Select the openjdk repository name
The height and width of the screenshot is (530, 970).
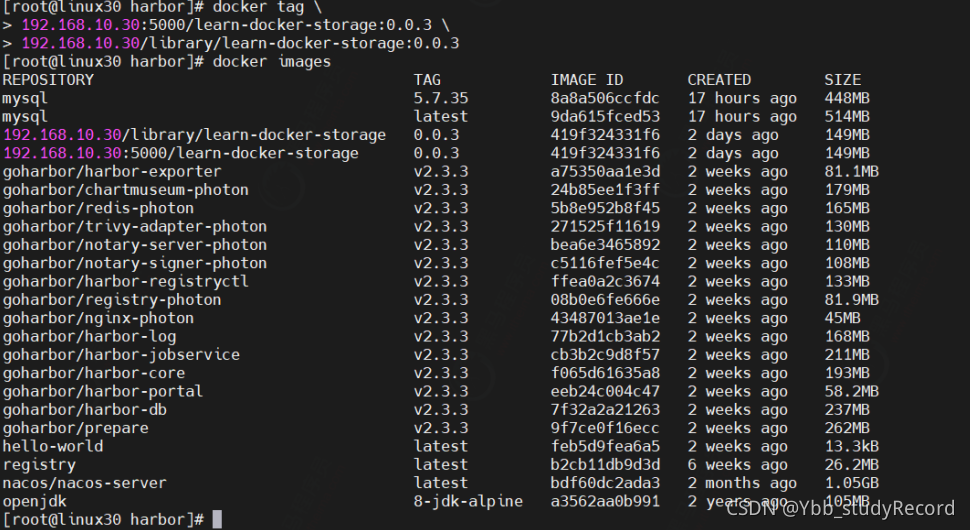35,501
